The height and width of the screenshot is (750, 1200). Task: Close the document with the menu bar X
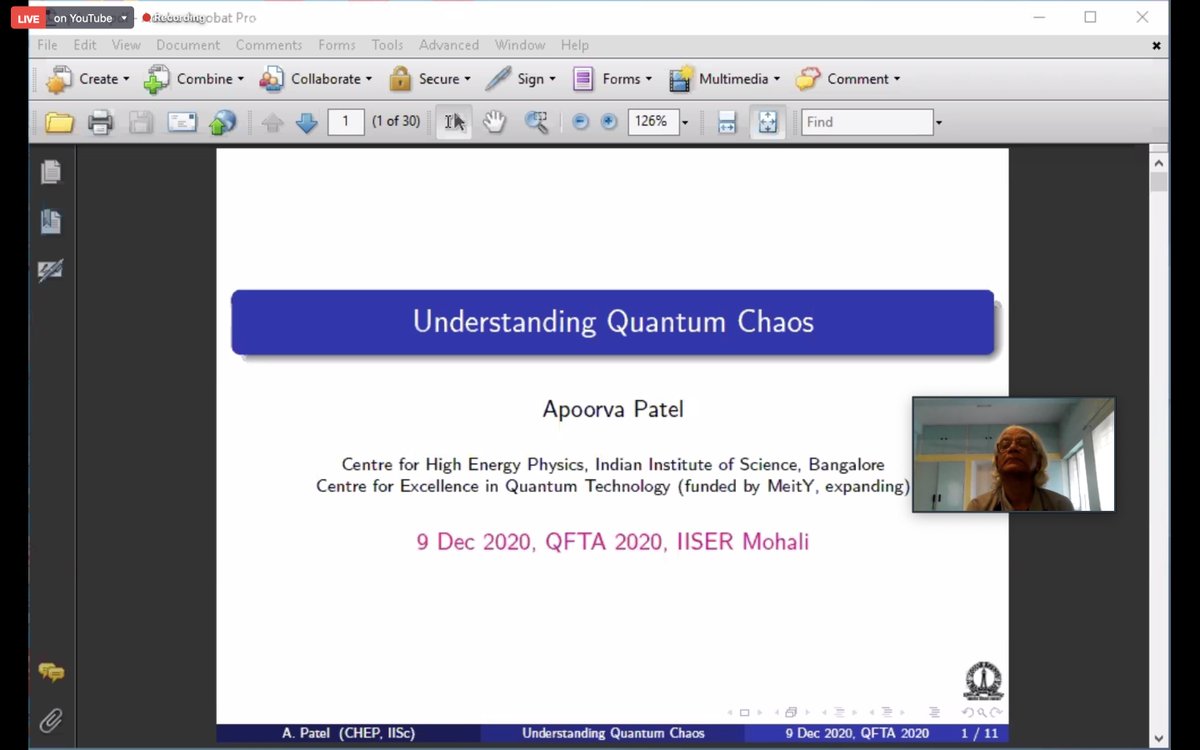1156,45
